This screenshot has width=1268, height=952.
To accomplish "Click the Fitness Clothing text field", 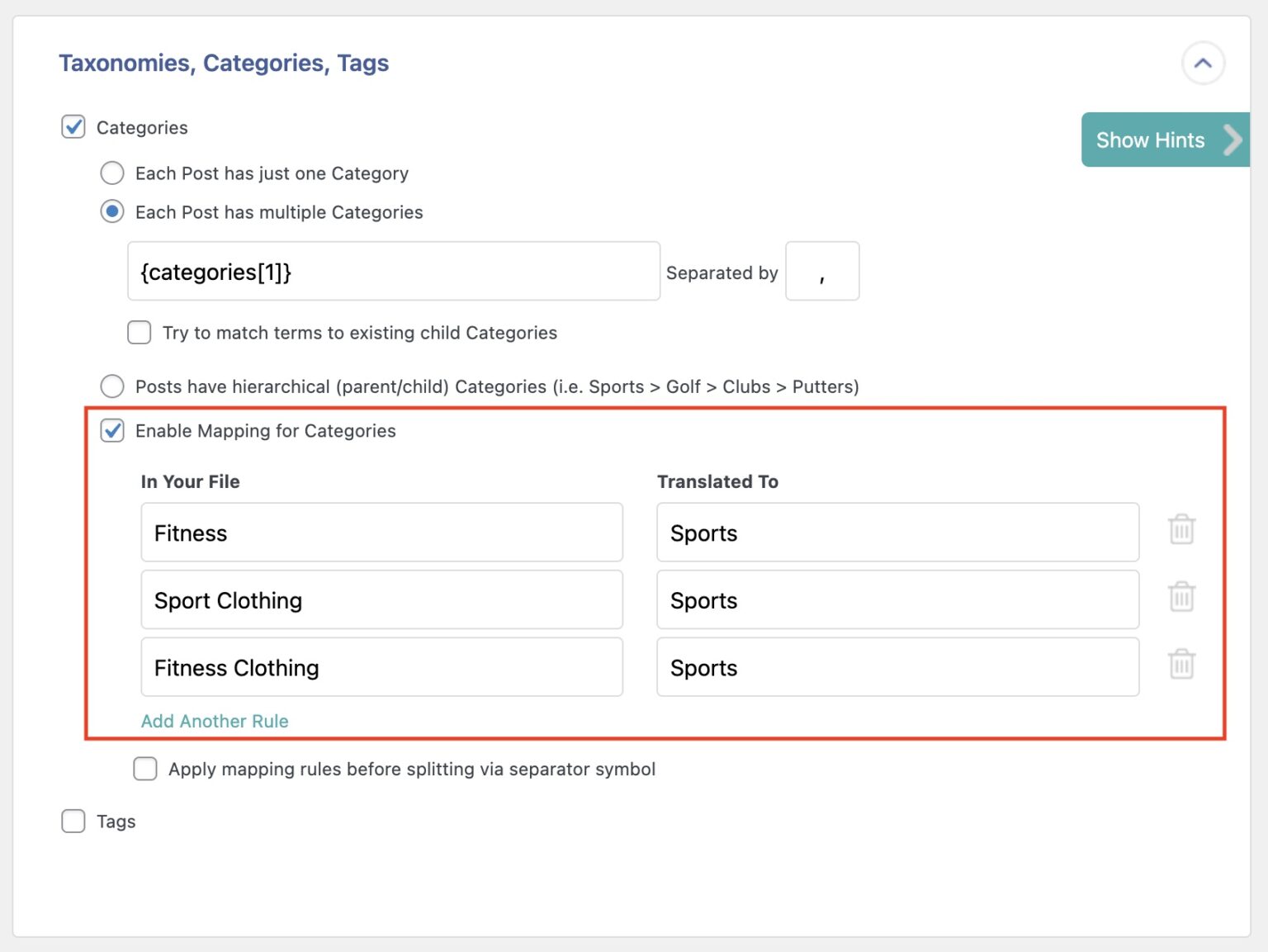I will click(381, 666).
